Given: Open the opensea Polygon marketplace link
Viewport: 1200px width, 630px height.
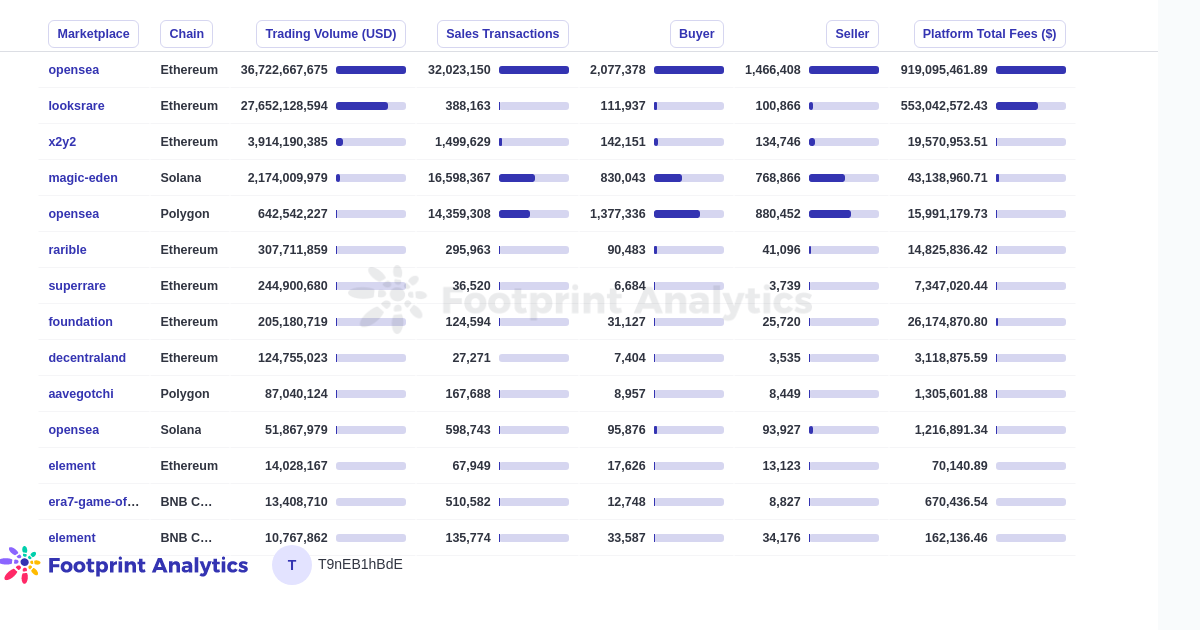Looking at the screenshot, I should (x=74, y=214).
